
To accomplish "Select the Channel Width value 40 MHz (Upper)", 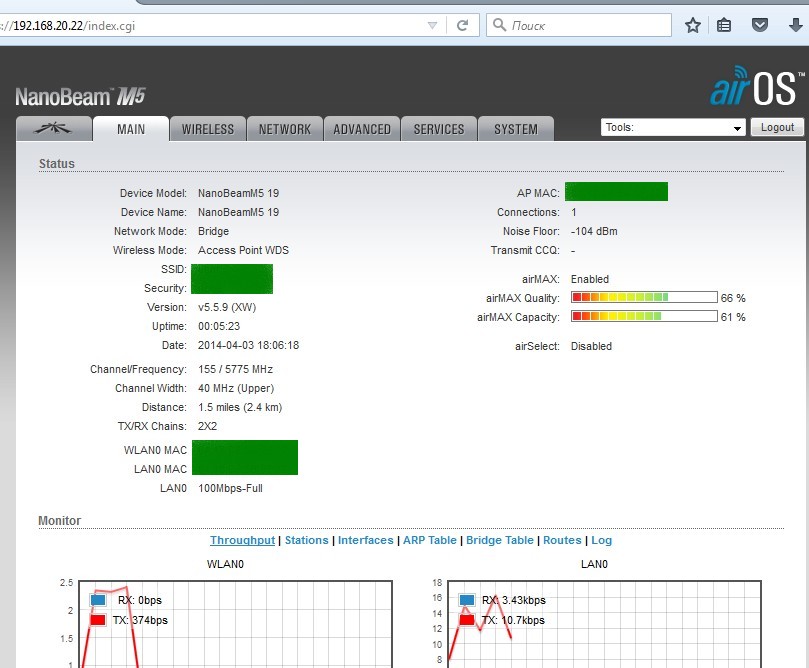I will [236, 388].
